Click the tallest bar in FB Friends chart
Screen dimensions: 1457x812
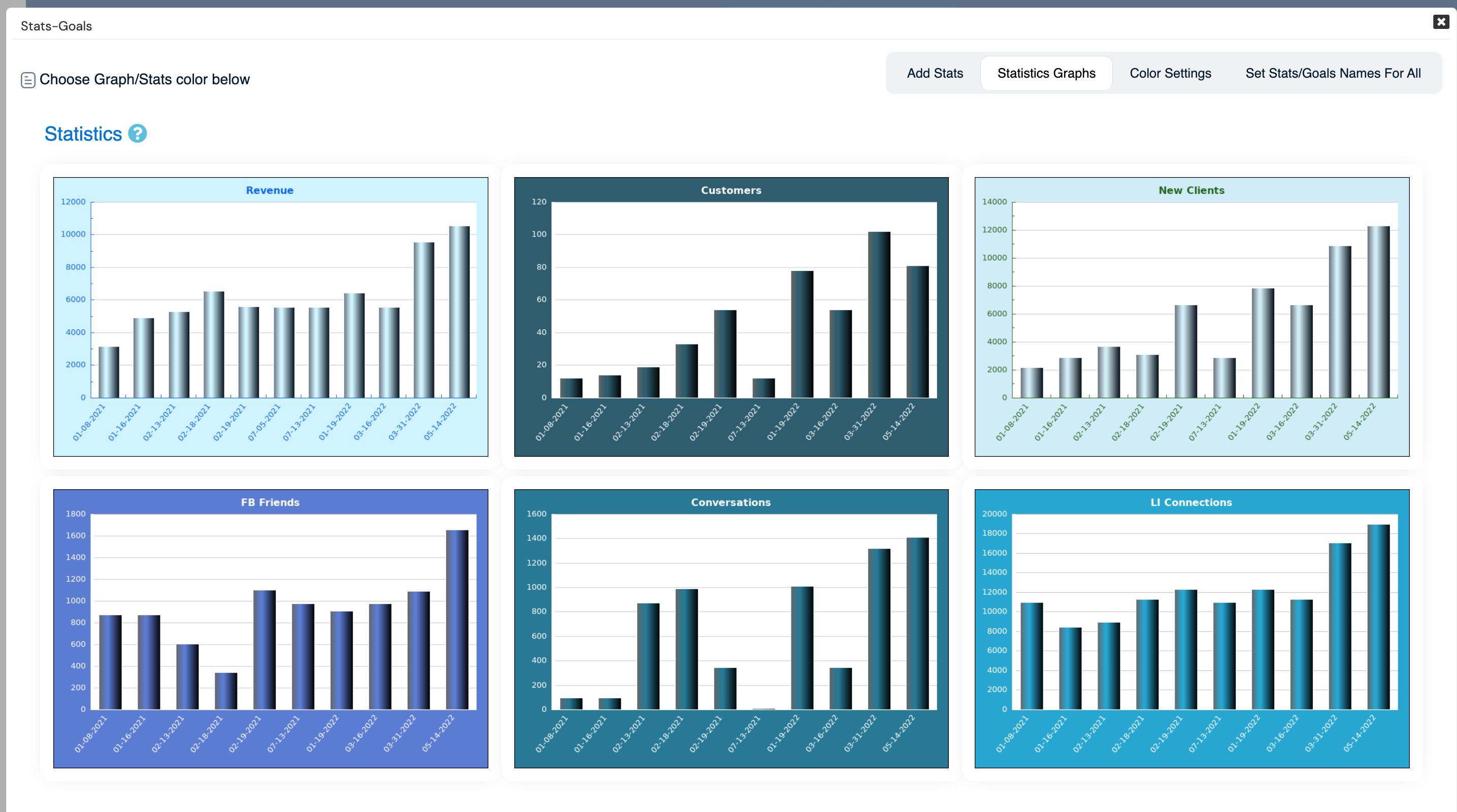coord(456,619)
